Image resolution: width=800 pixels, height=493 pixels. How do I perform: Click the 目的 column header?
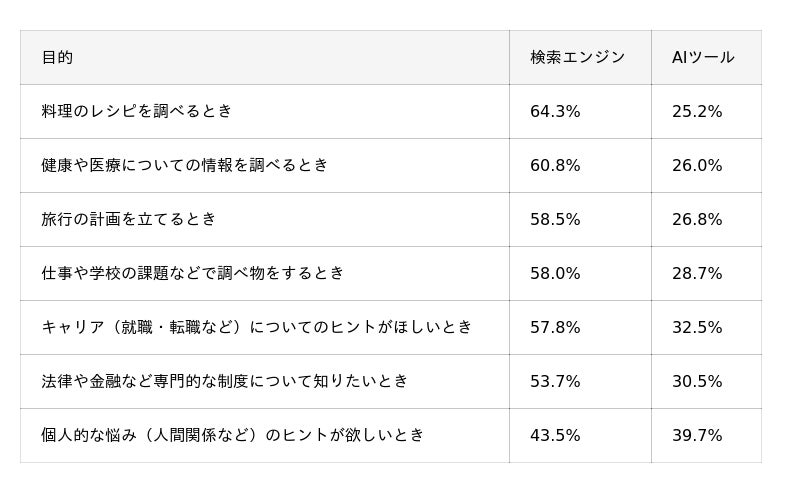[57, 58]
